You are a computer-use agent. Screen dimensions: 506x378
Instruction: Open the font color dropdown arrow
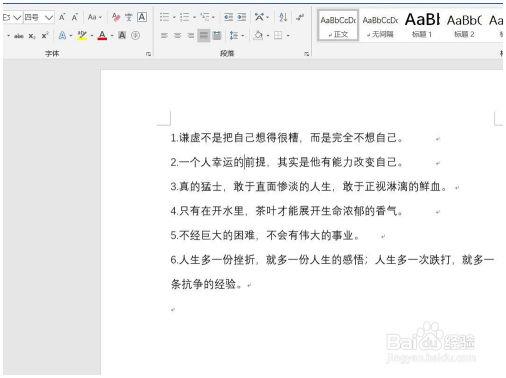tap(112, 36)
